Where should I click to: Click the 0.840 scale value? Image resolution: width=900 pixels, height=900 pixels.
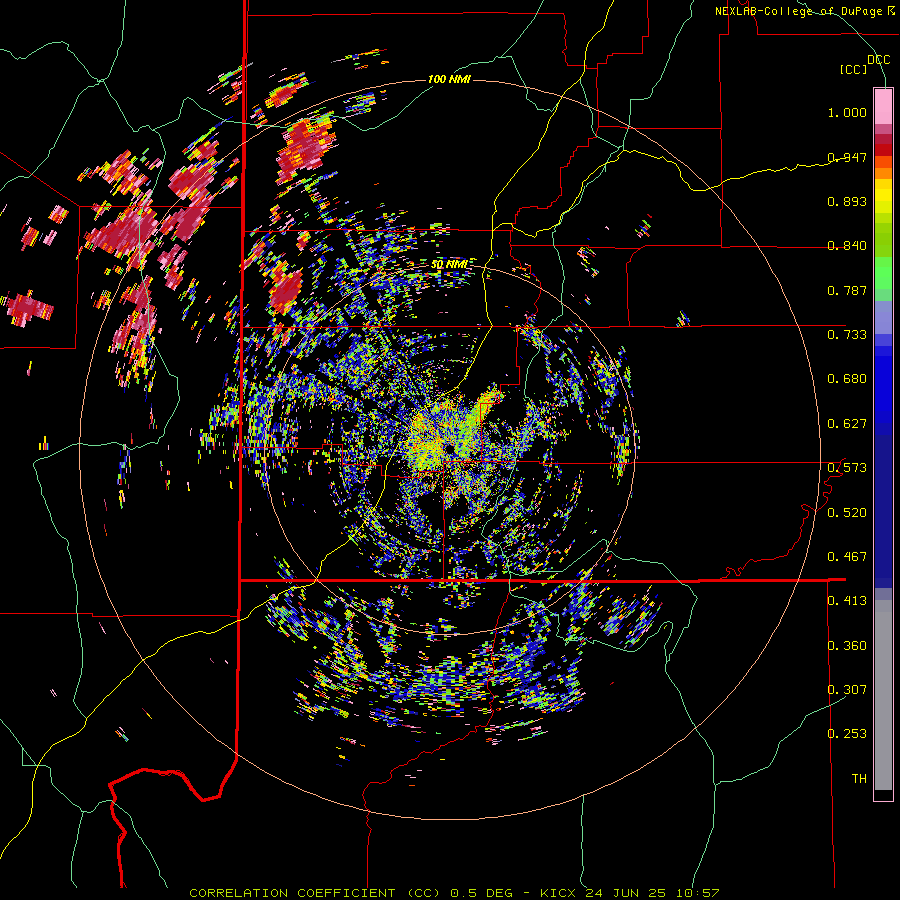847,246
